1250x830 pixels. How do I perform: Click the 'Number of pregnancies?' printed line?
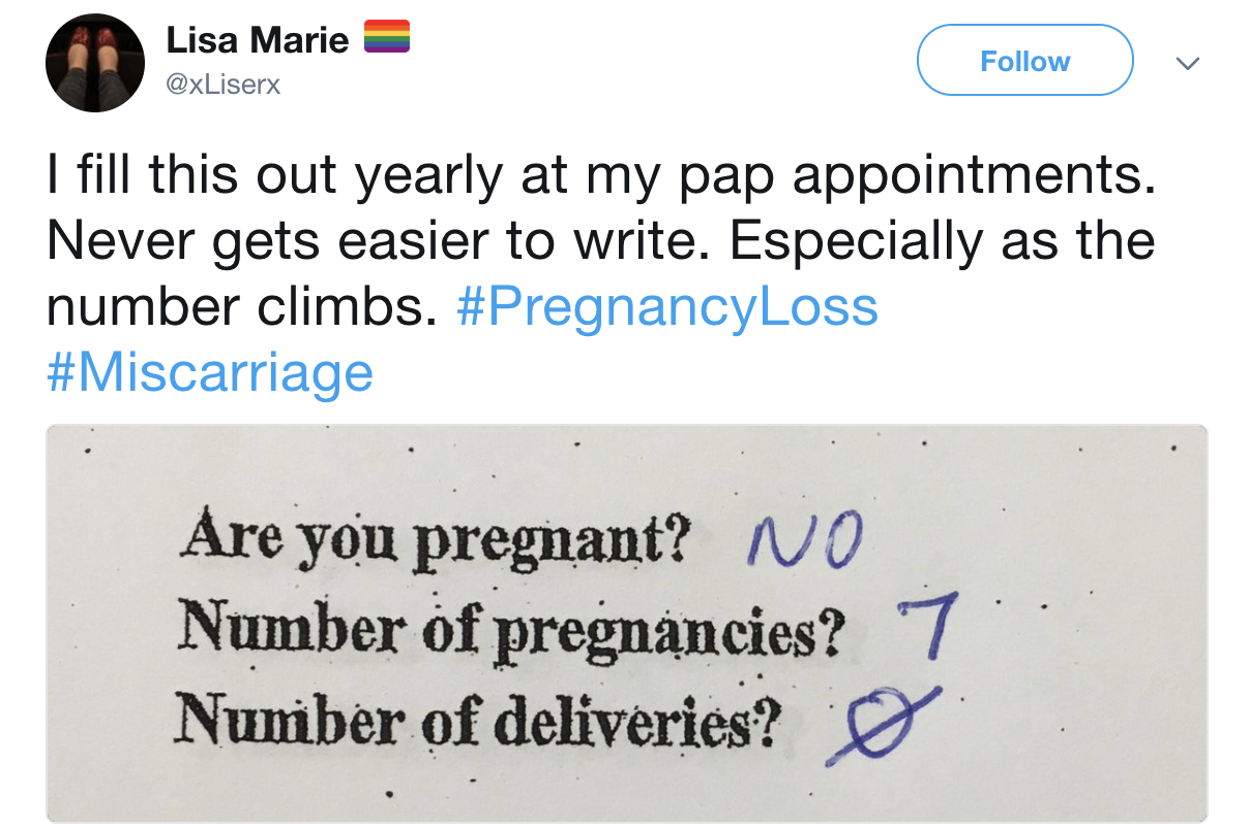coord(508,626)
